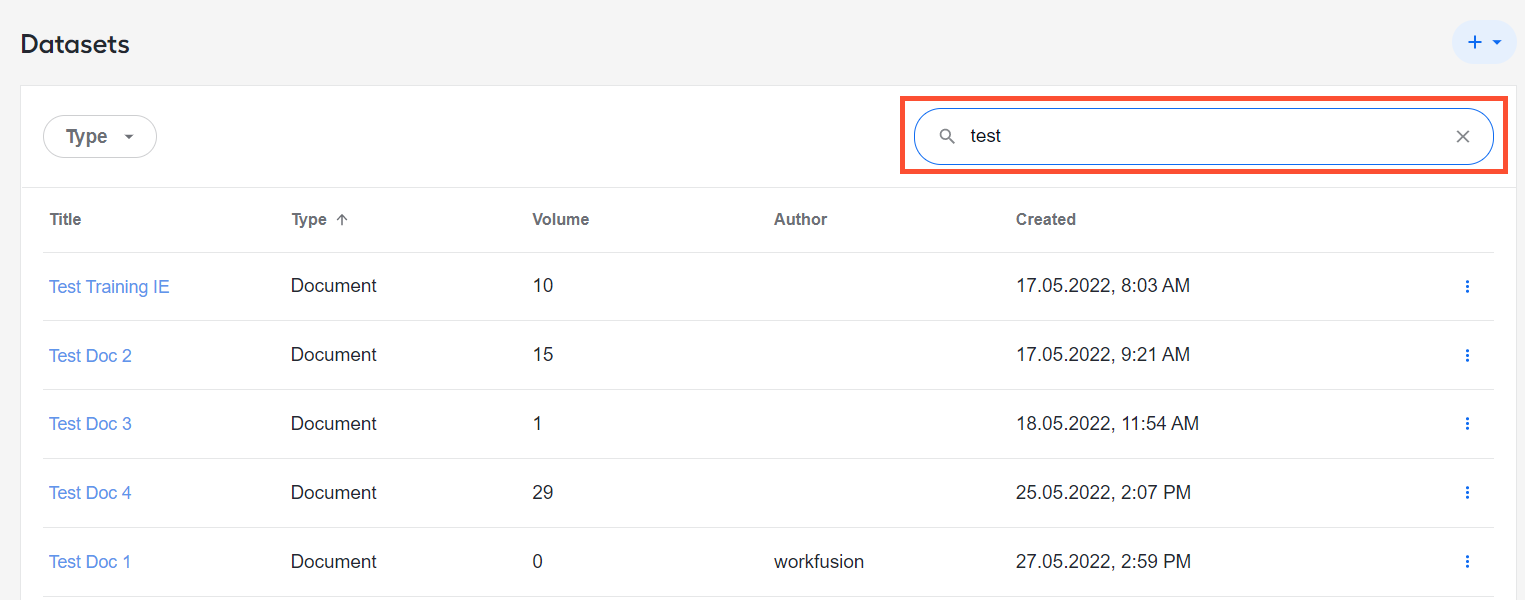
Task: Open more options for Test Doc 1
Action: click(x=1467, y=562)
